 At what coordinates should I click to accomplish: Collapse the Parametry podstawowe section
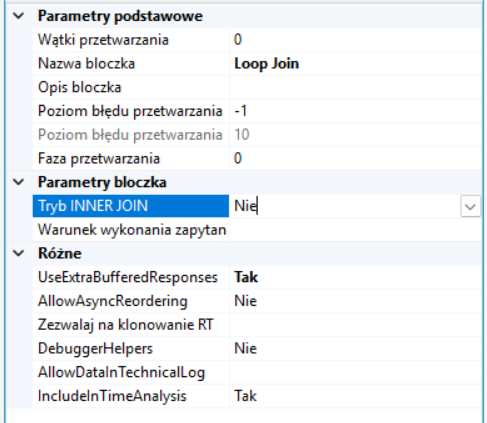click(x=19, y=16)
